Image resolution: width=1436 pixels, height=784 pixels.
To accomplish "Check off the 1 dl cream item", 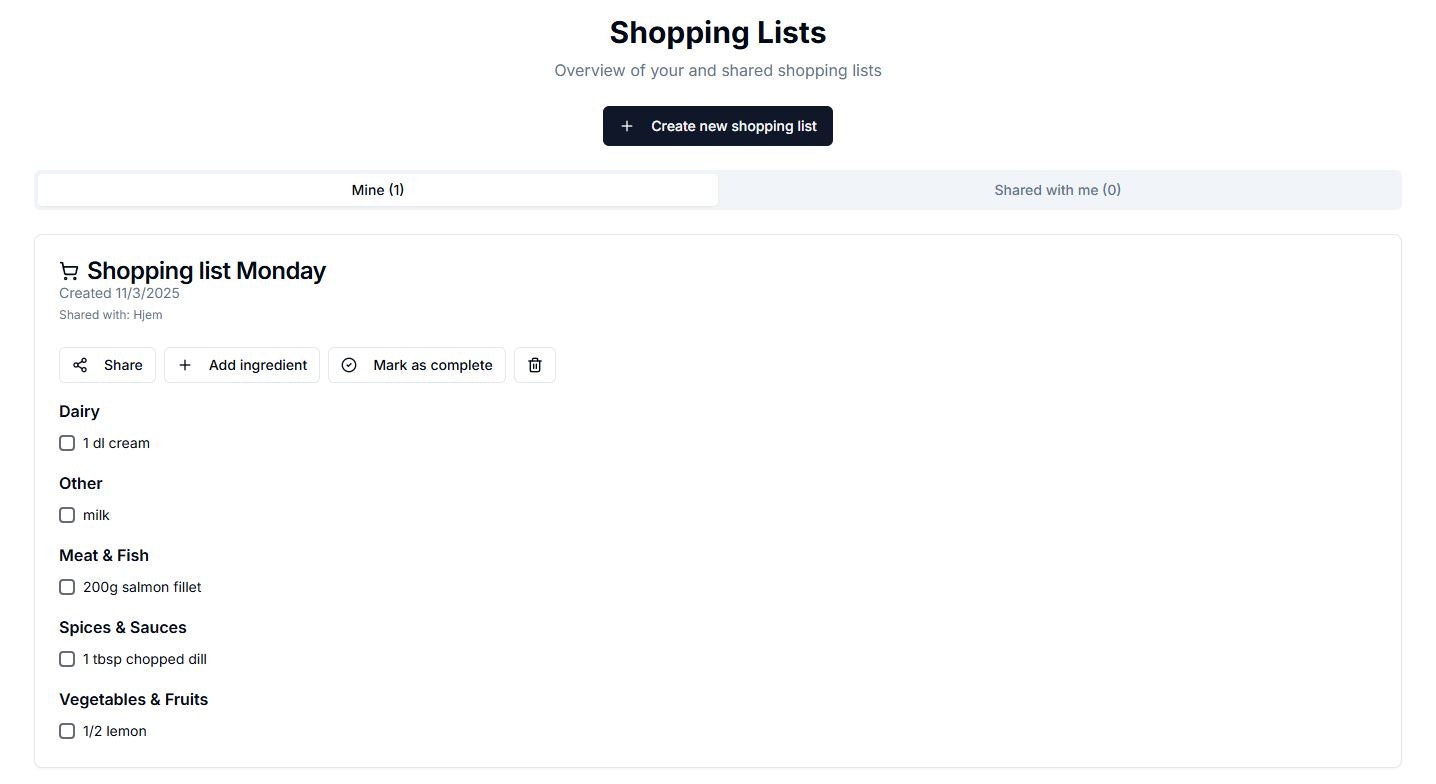I will (x=67, y=442).
